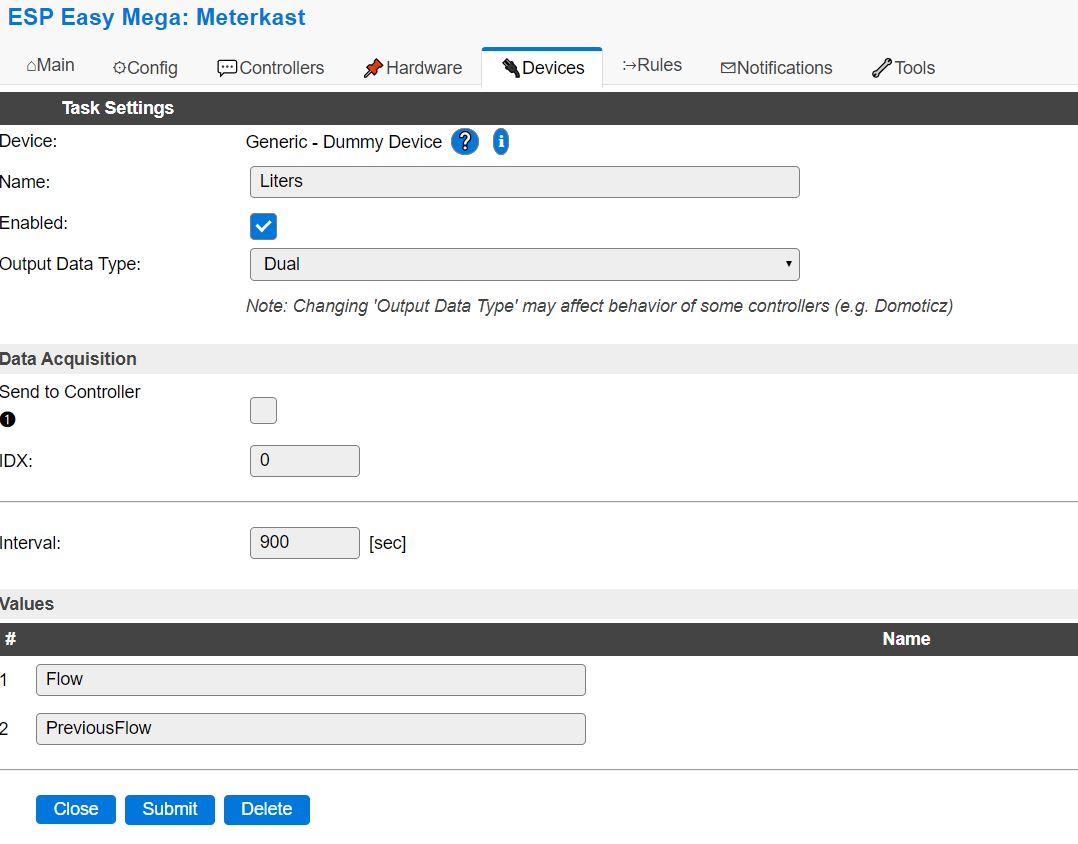Image resolution: width=1078 pixels, height=844 pixels.
Task: Click the # column header
Action: [10, 639]
